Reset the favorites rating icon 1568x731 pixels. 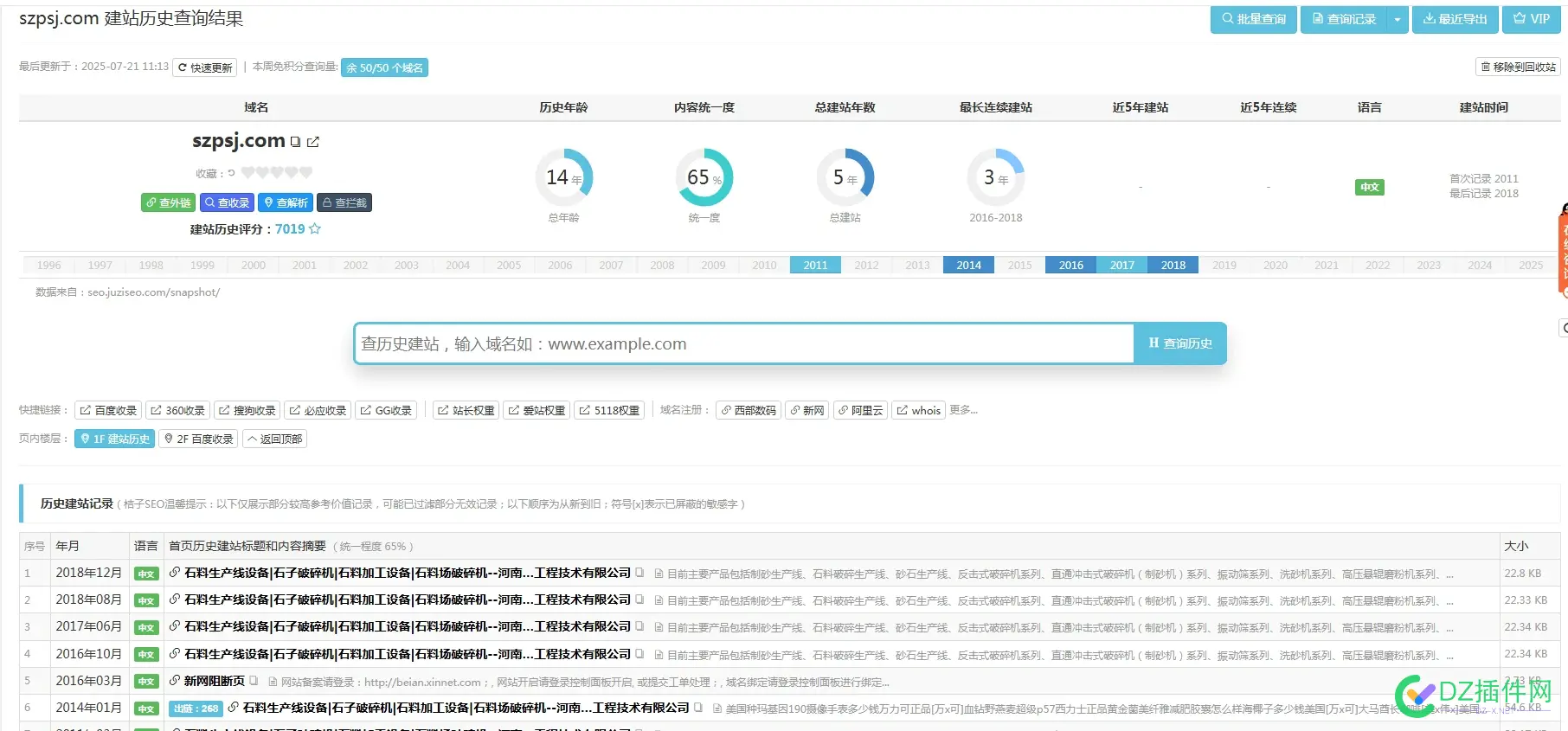point(231,173)
